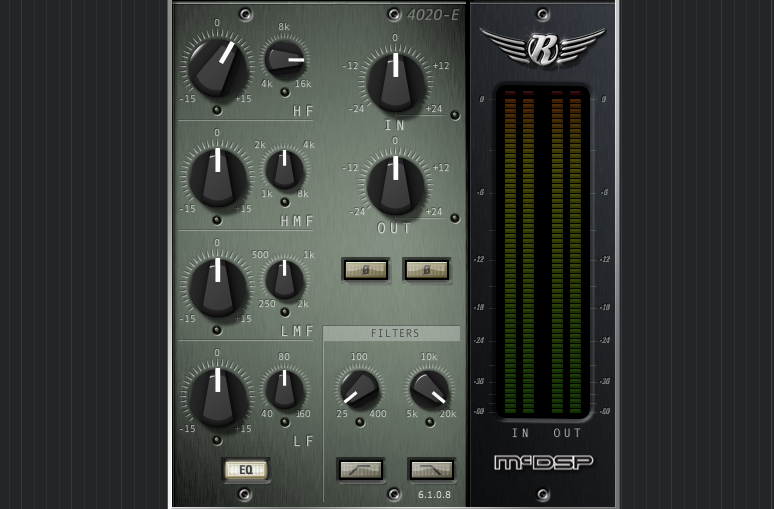Viewport: 774px width, 509px height.
Task: Select the LF frequency knob
Action: tap(285, 390)
